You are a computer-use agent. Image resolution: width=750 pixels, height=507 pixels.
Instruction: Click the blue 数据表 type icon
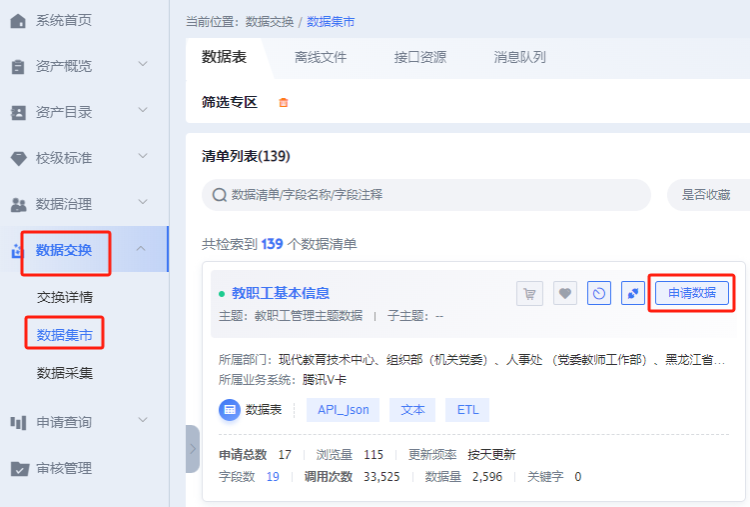(x=229, y=410)
